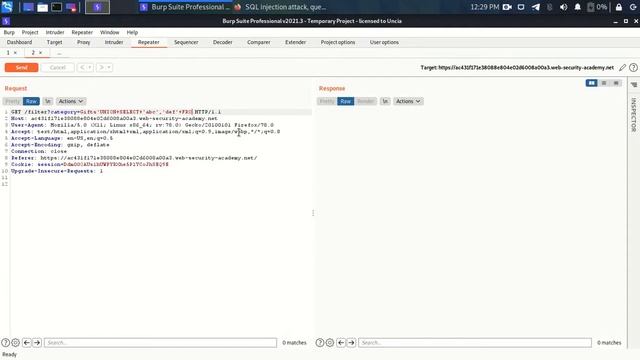
Task: Switch response view to Pretty
Action: (x=327, y=101)
